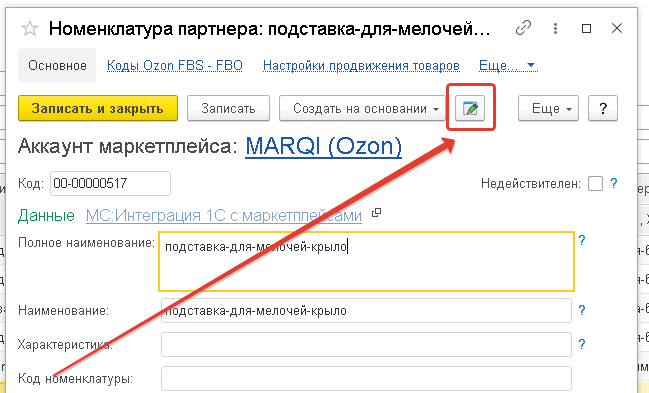Click the edit form pencil icon button
Viewport: 649px width, 393px height.
[x=470, y=108]
